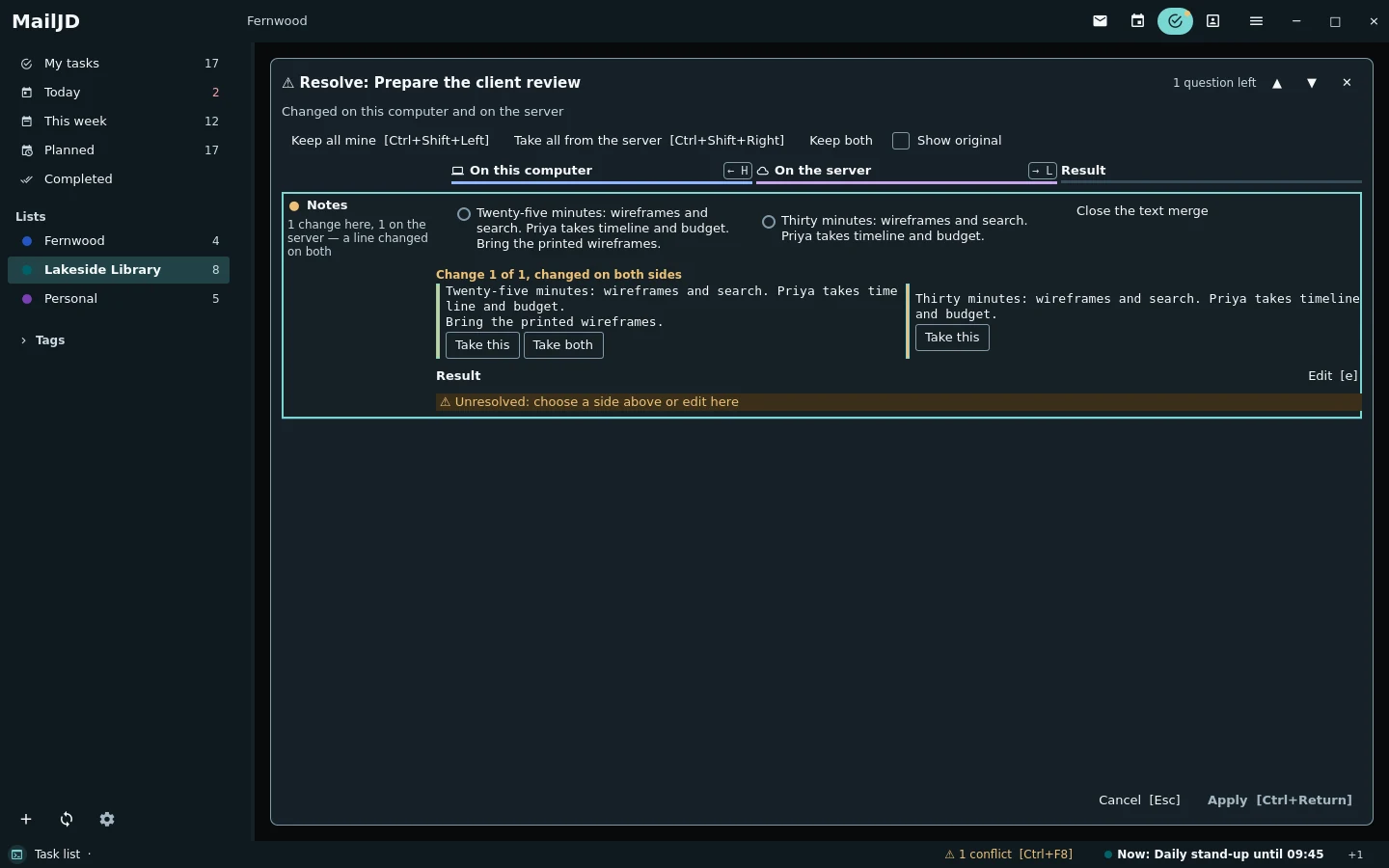
Task: Open the Planned view
Action: coord(120,150)
